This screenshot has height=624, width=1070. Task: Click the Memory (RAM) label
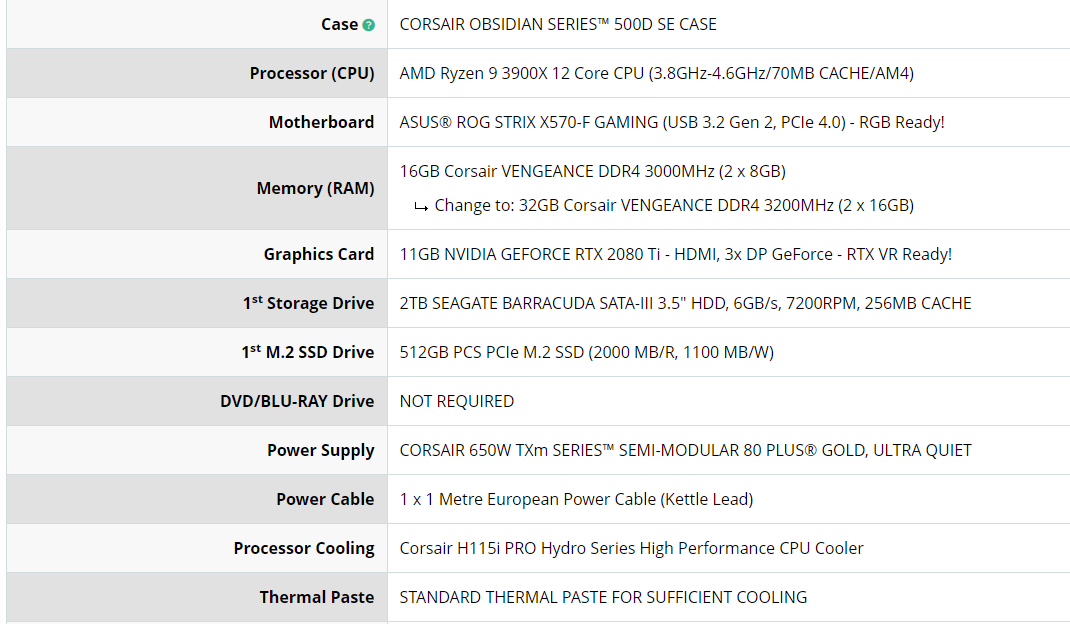[x=315, y=188]
